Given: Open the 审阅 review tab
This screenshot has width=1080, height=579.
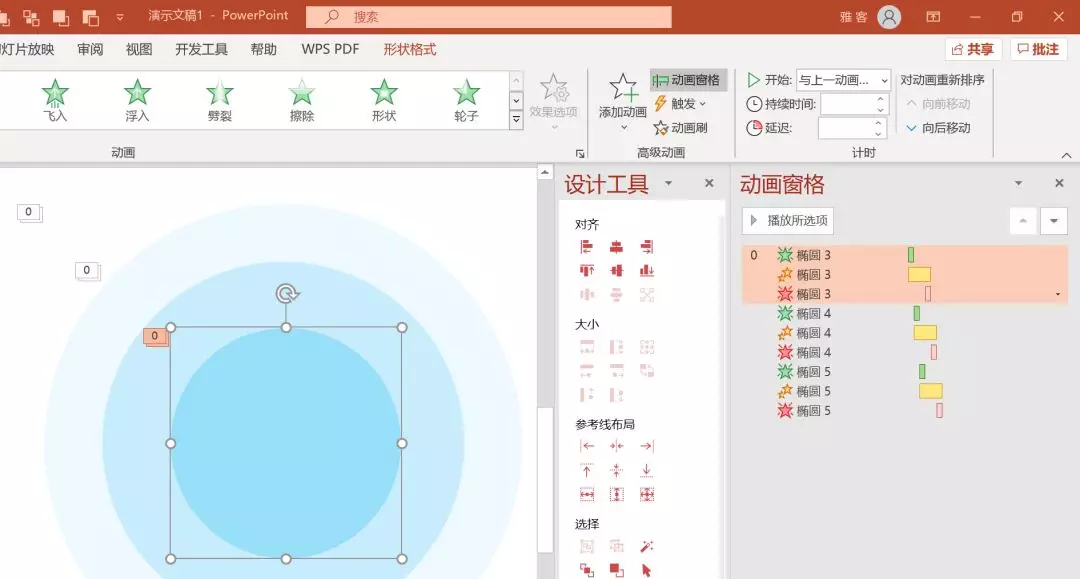Looking at the screenshot, I should 90,50.
